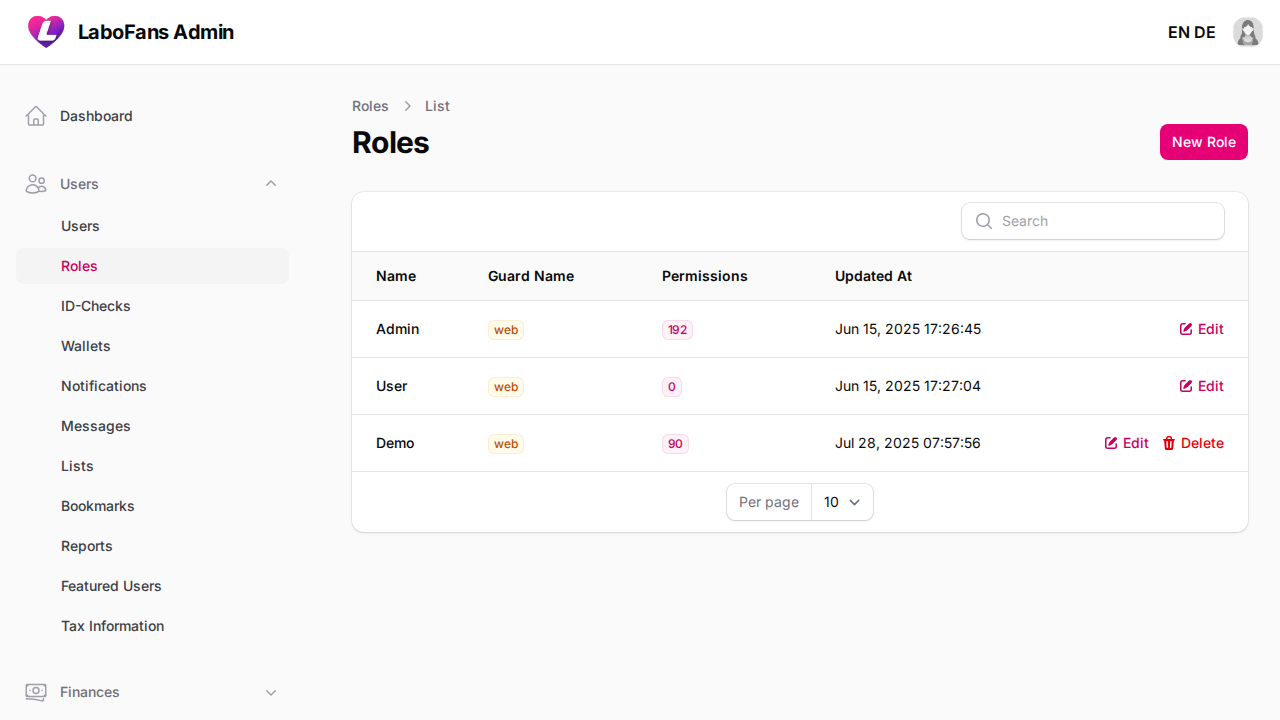This screenshot has width=1280, height=720.
Task: Click date Jul 28, 2025 07:57:56
Action: tap(908, 443)
